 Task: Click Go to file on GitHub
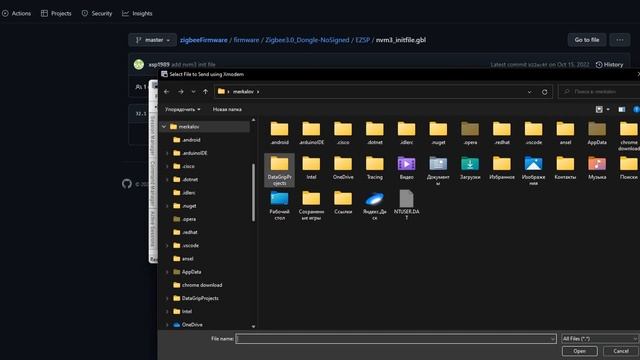click(587, 40)
